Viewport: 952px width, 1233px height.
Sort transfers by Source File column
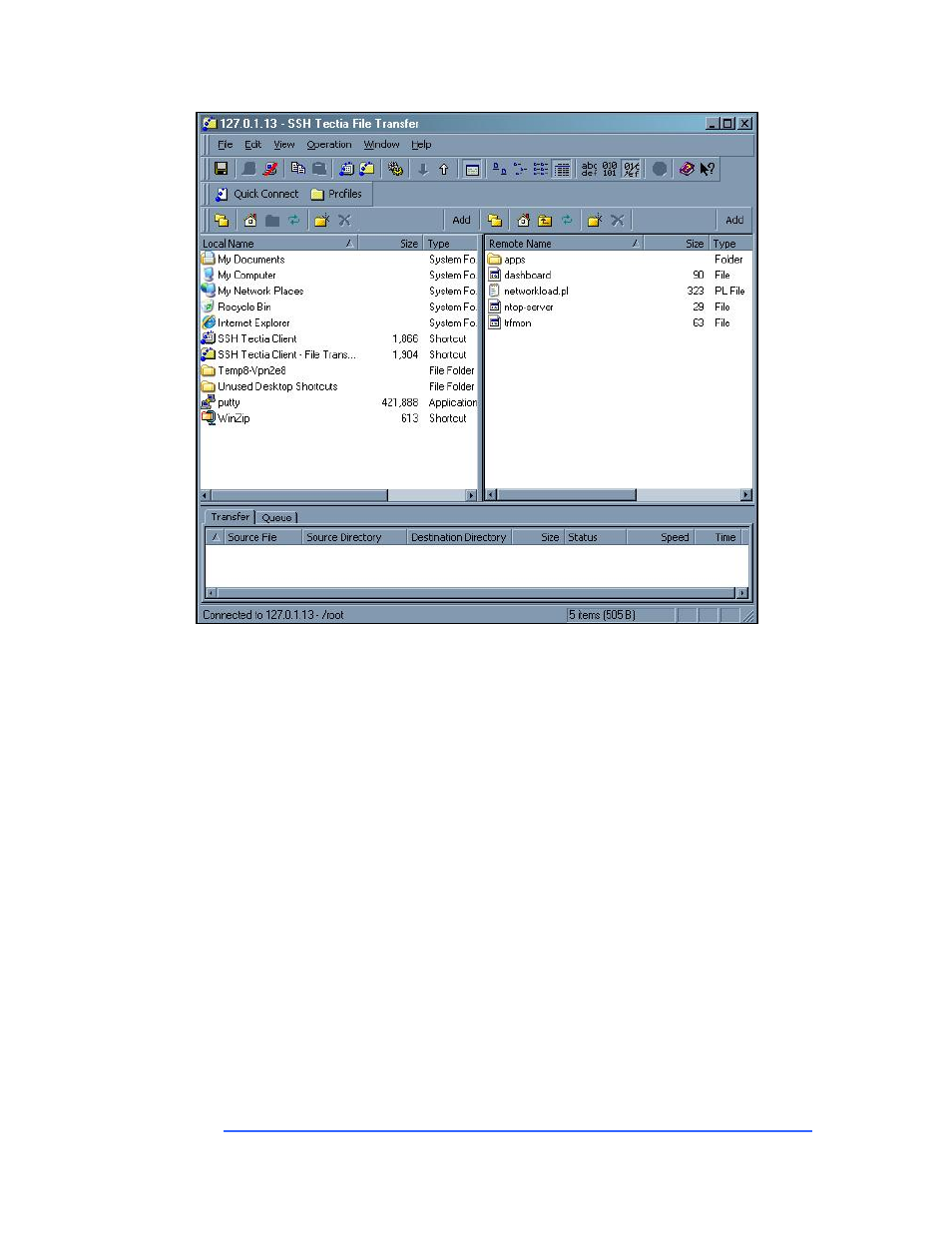click(x=262, y=537)
